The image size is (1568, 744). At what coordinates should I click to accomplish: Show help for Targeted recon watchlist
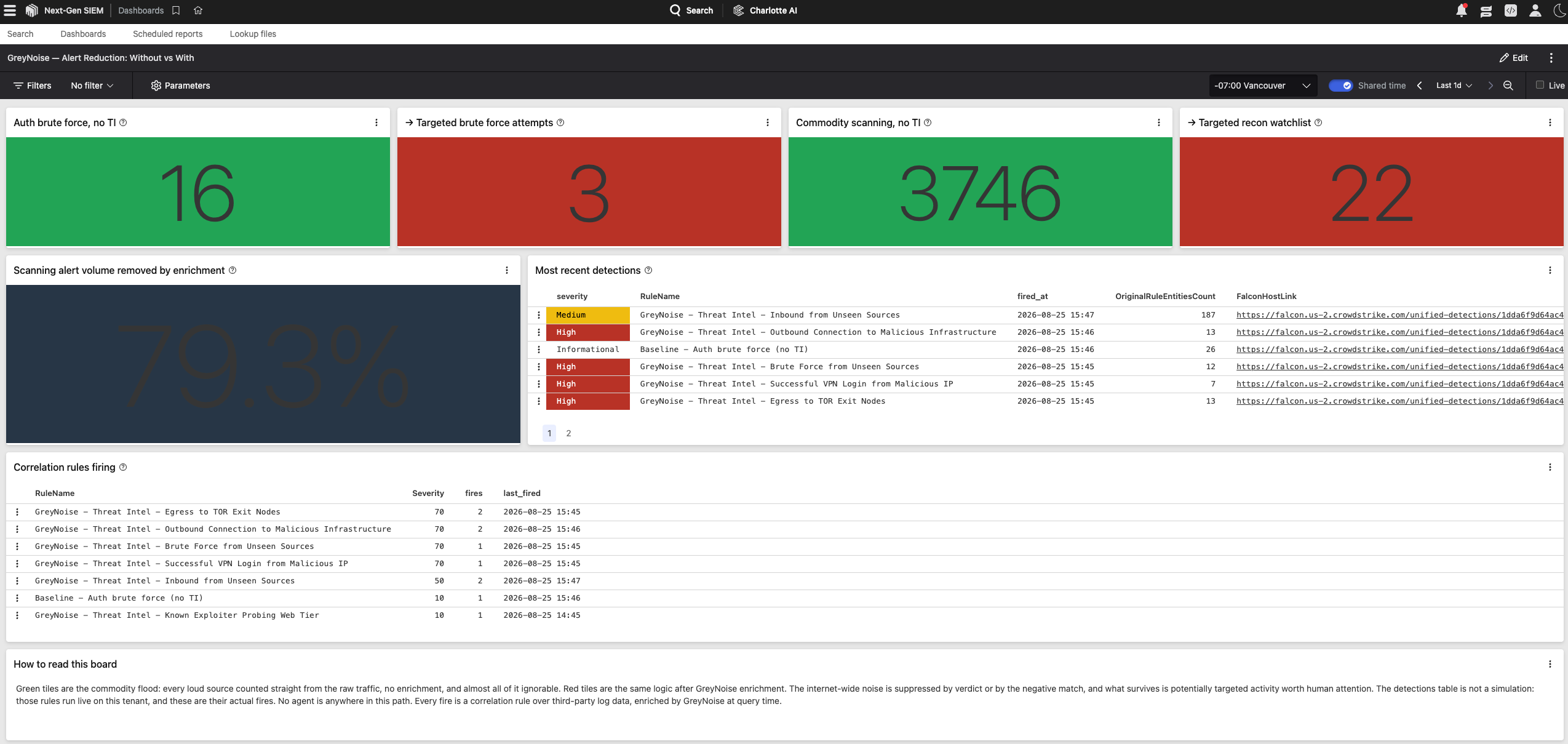point(1318,122)
